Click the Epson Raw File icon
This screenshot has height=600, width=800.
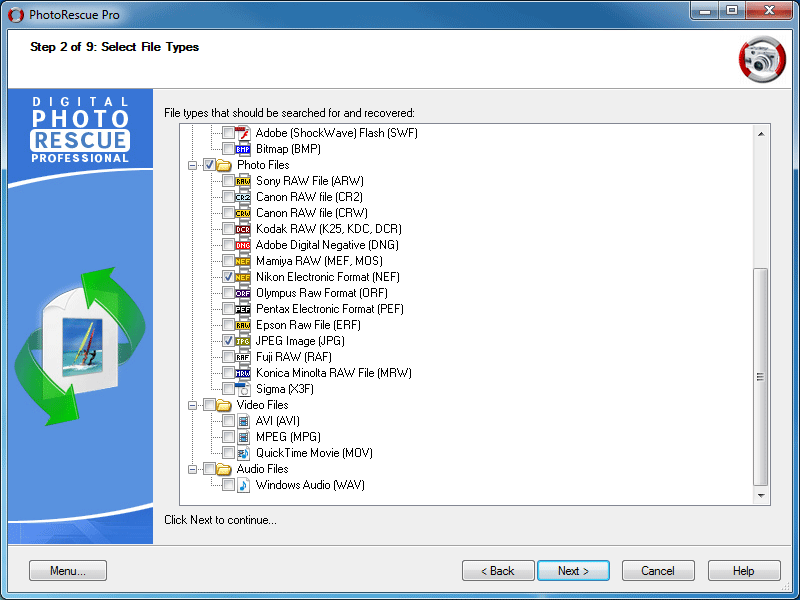coord(243,325)
